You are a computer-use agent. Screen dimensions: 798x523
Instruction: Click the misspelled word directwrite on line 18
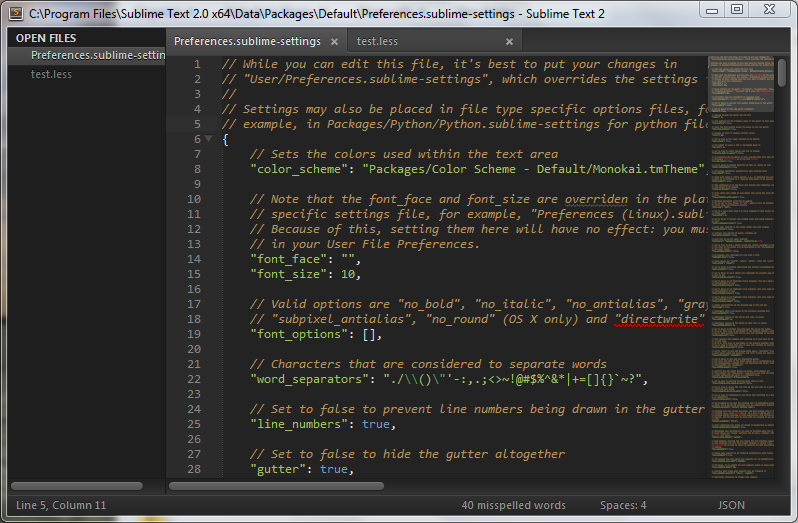click(x=660, y=319)
